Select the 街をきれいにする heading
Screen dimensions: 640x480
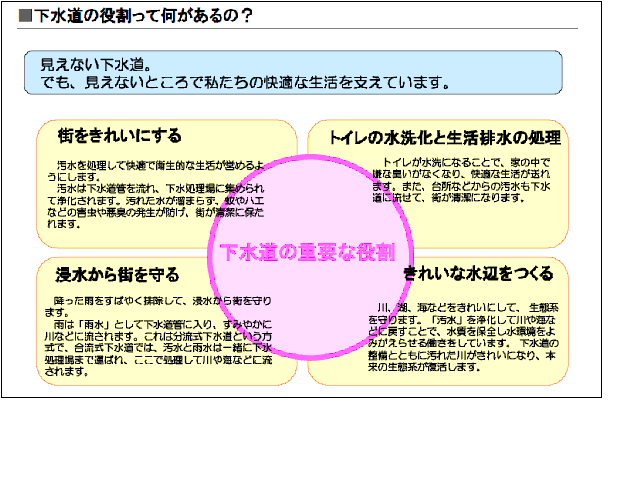pos(120,135)
